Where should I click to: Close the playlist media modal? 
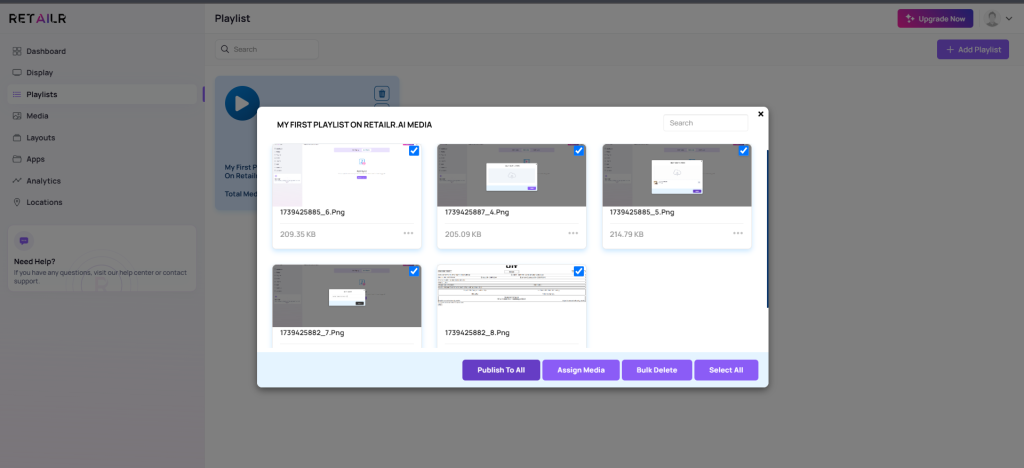(x=760, y=114)
